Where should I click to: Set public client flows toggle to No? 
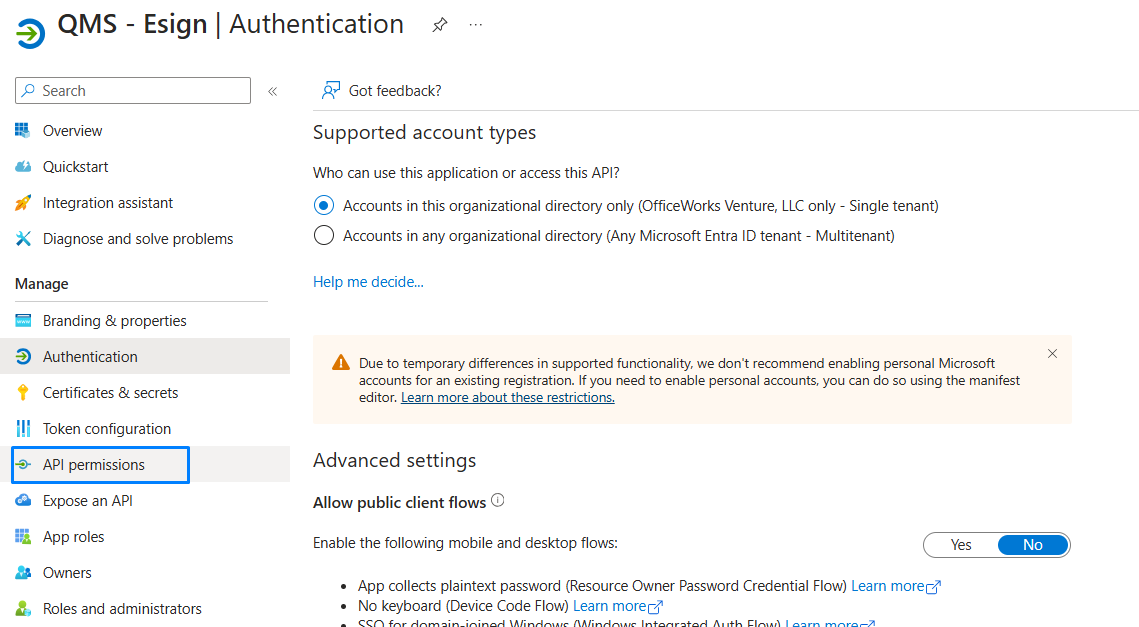1033,545
